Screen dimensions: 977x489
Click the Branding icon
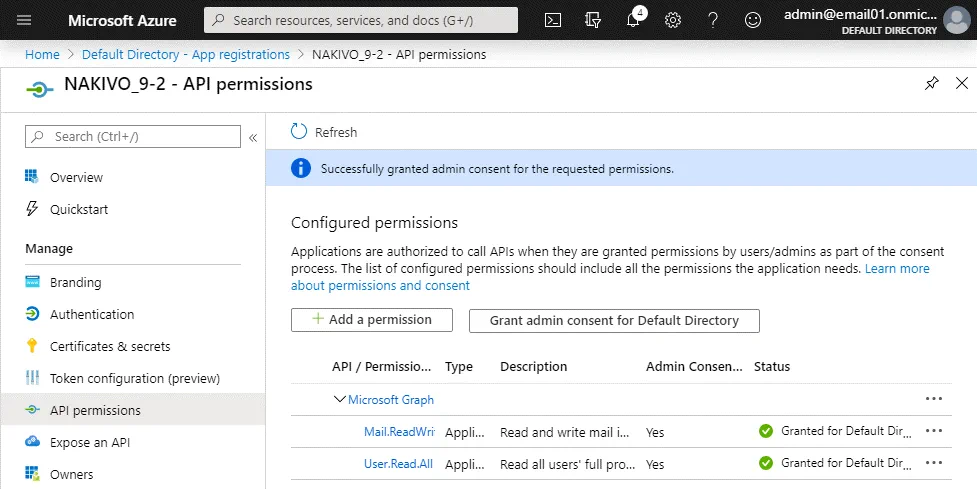32,282
